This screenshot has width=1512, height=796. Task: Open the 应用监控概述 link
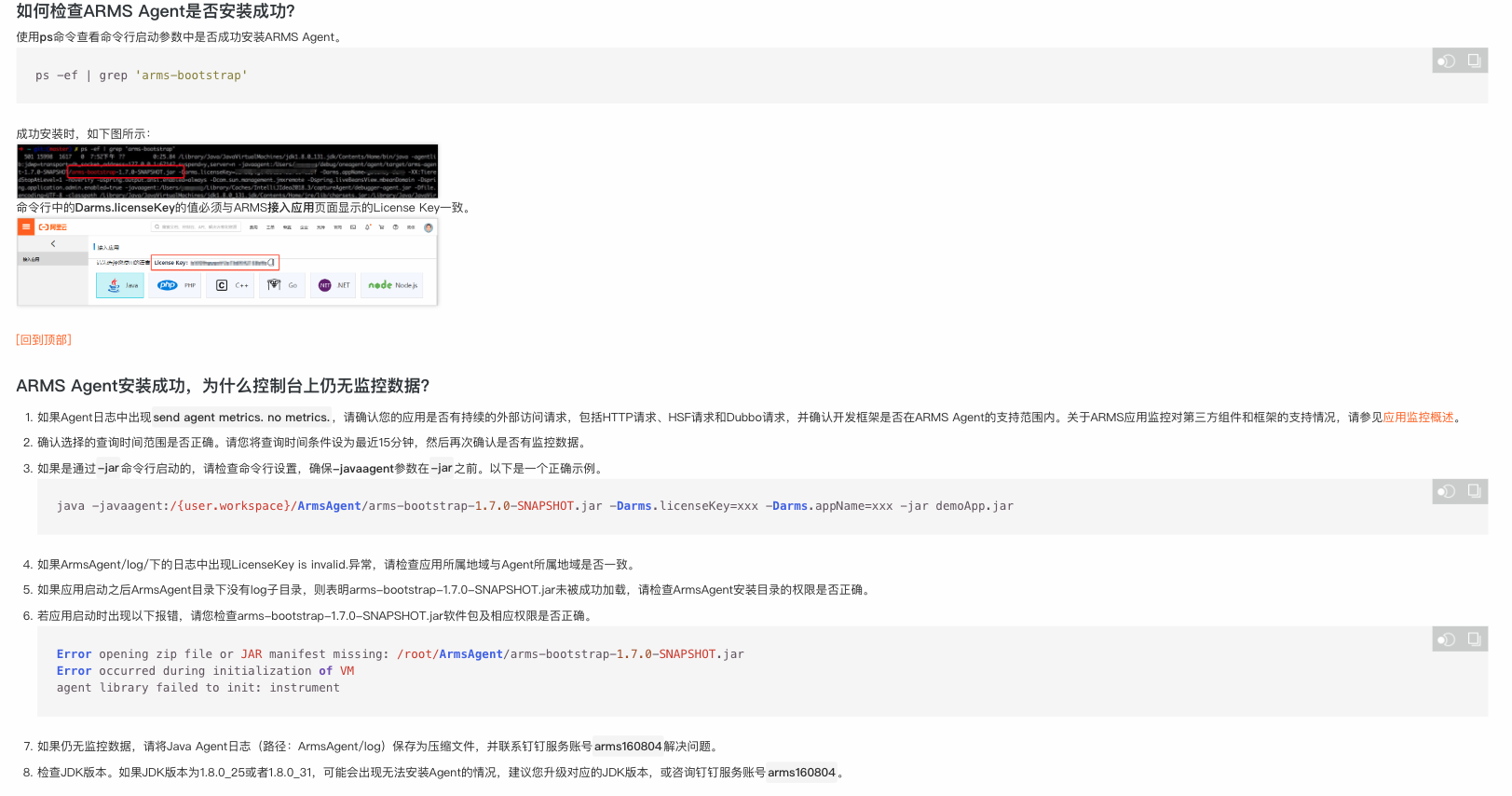(x=1418, y=418)
